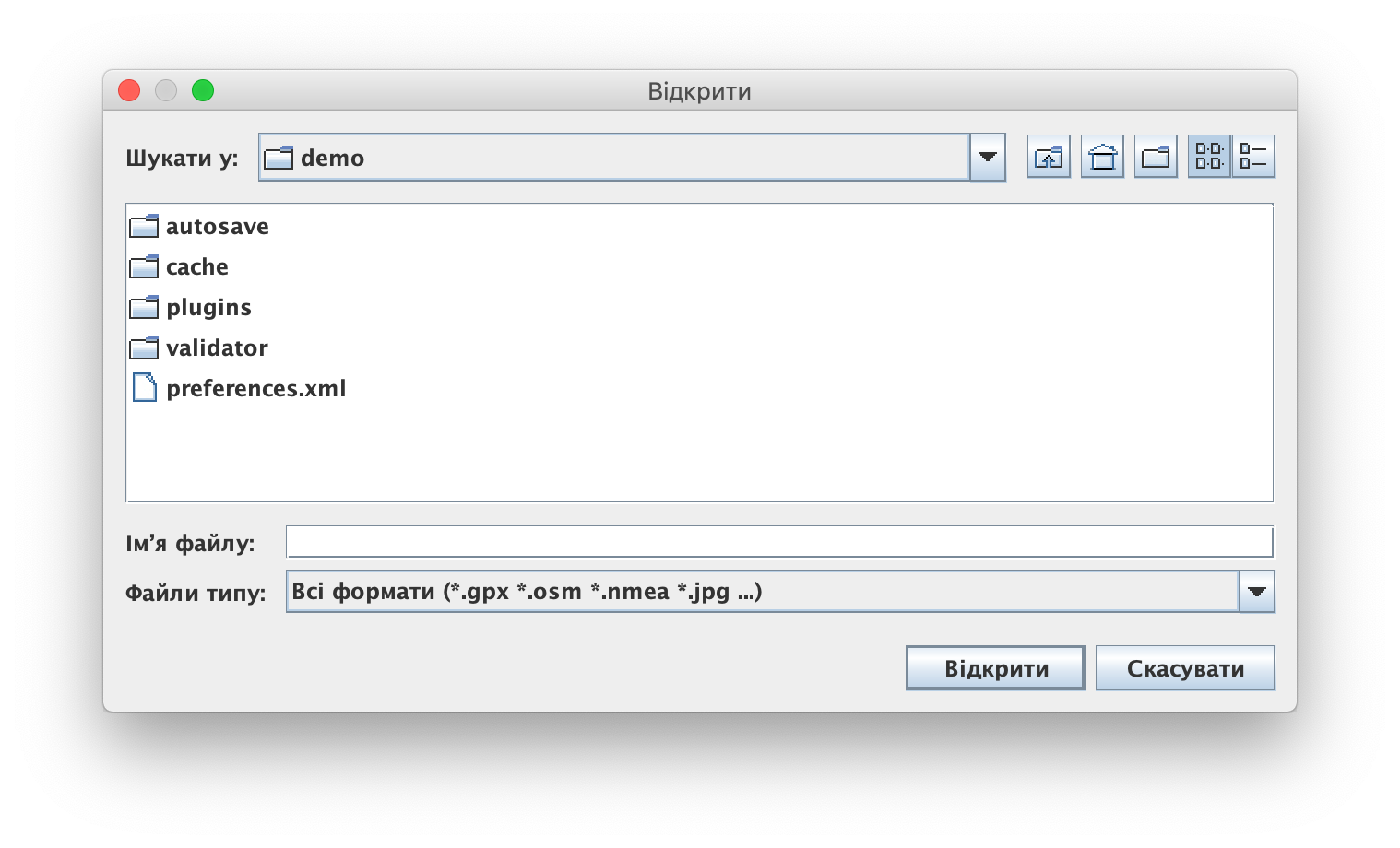Image resolution: width=1400 pixels, height=848 pixels.
Task: Expand the 'Шукати у' folder dropdown arrow
Action: (988, 158)
